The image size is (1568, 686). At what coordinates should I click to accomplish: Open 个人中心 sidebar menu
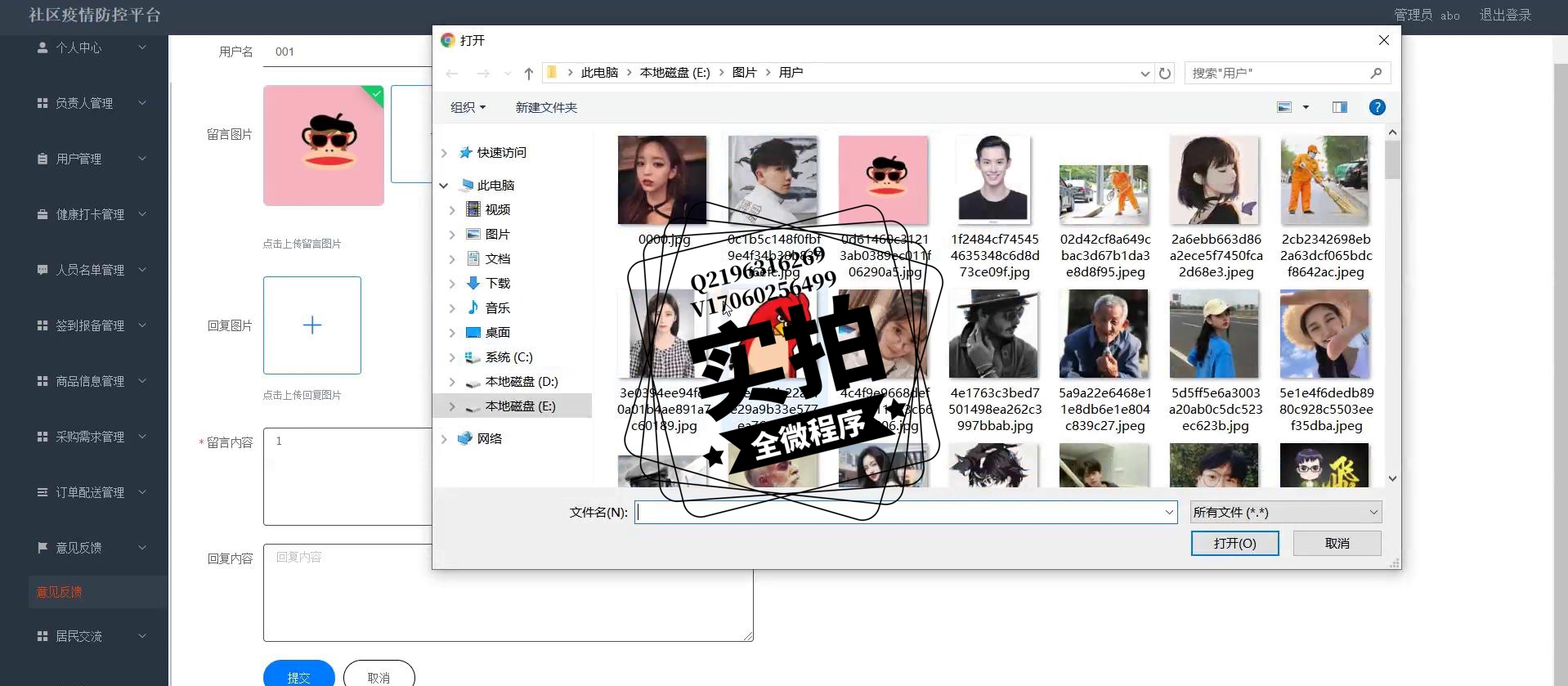point(92,47)
